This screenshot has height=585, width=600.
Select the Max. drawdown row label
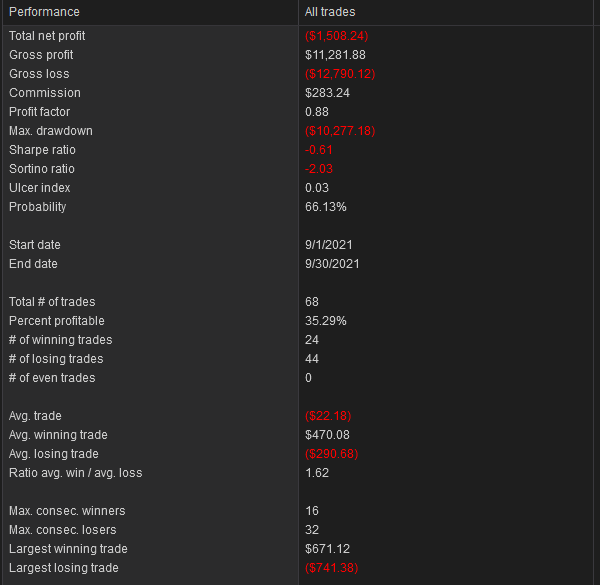click(51, 131)
